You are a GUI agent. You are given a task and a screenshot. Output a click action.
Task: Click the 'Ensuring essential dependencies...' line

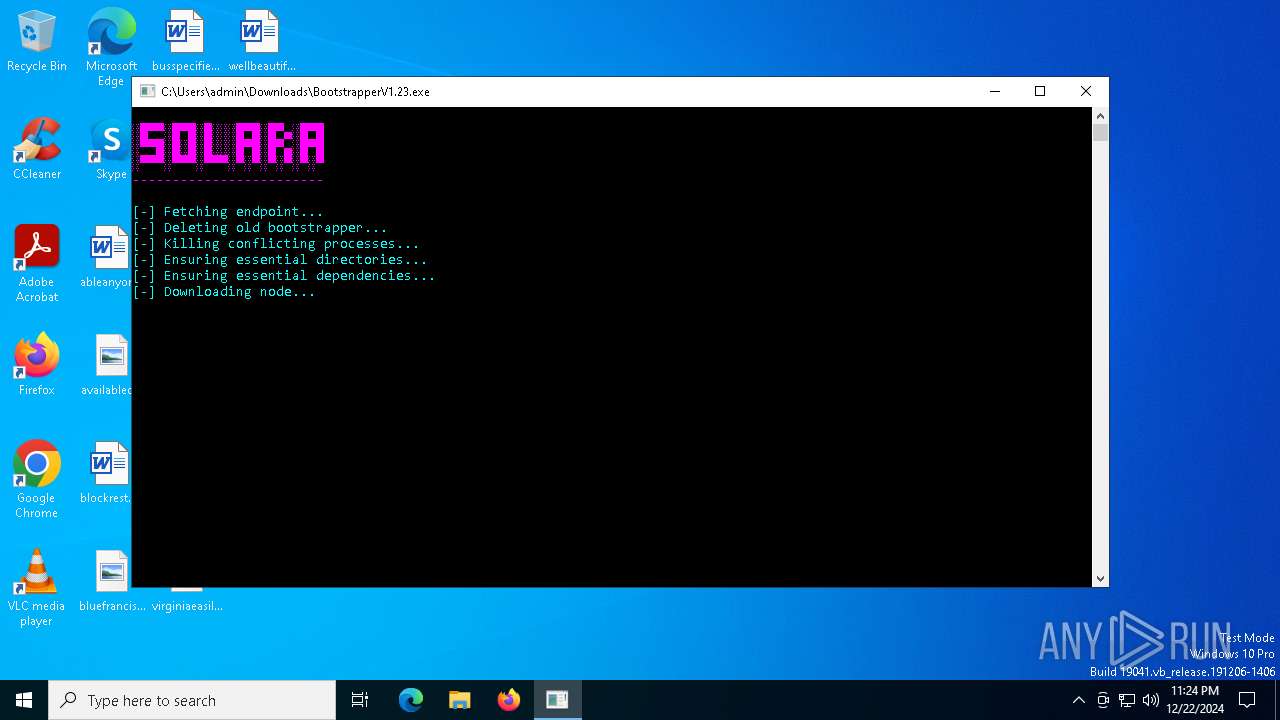[x=284, y=276]
